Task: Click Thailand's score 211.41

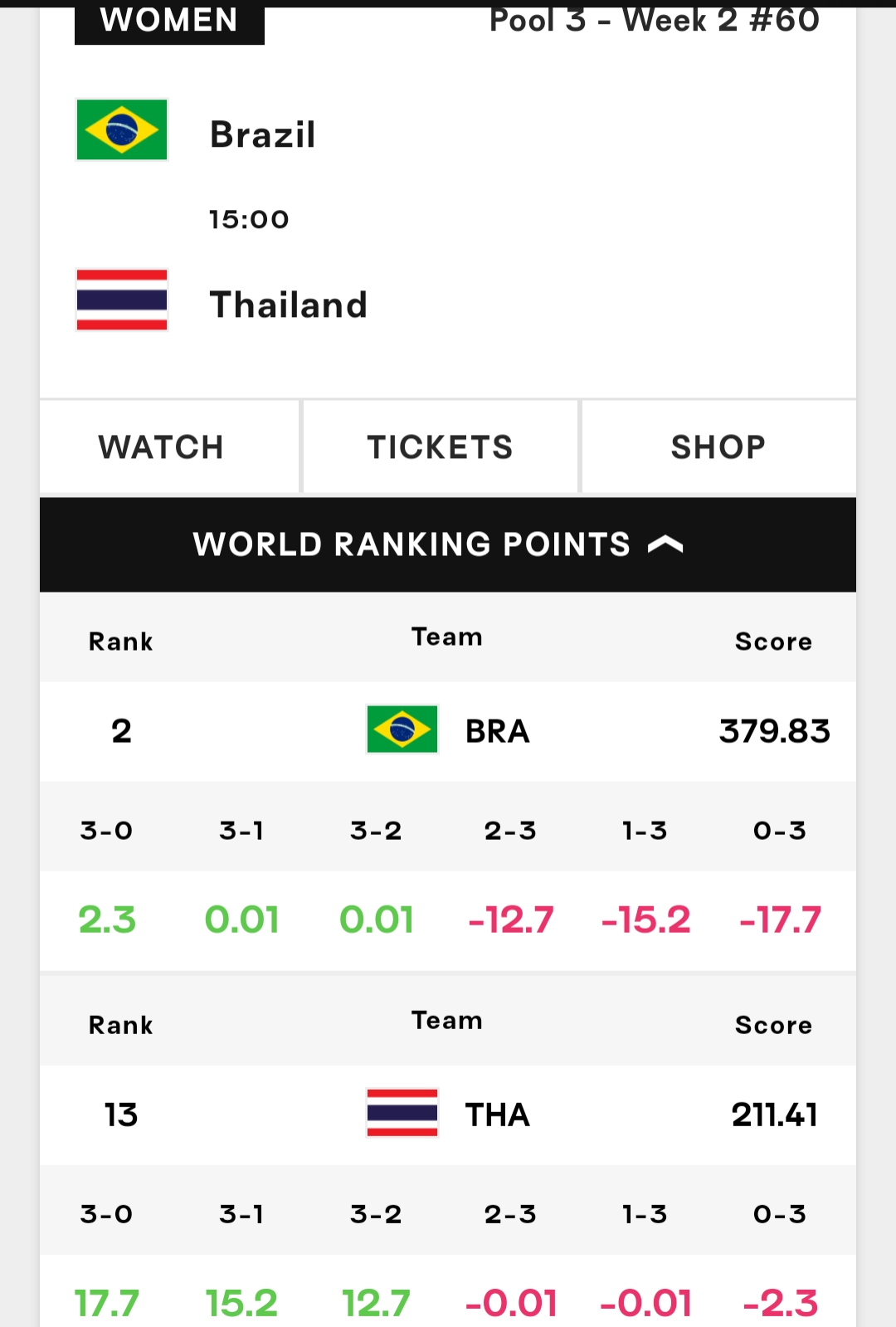Action: (x=774, y=1115)
